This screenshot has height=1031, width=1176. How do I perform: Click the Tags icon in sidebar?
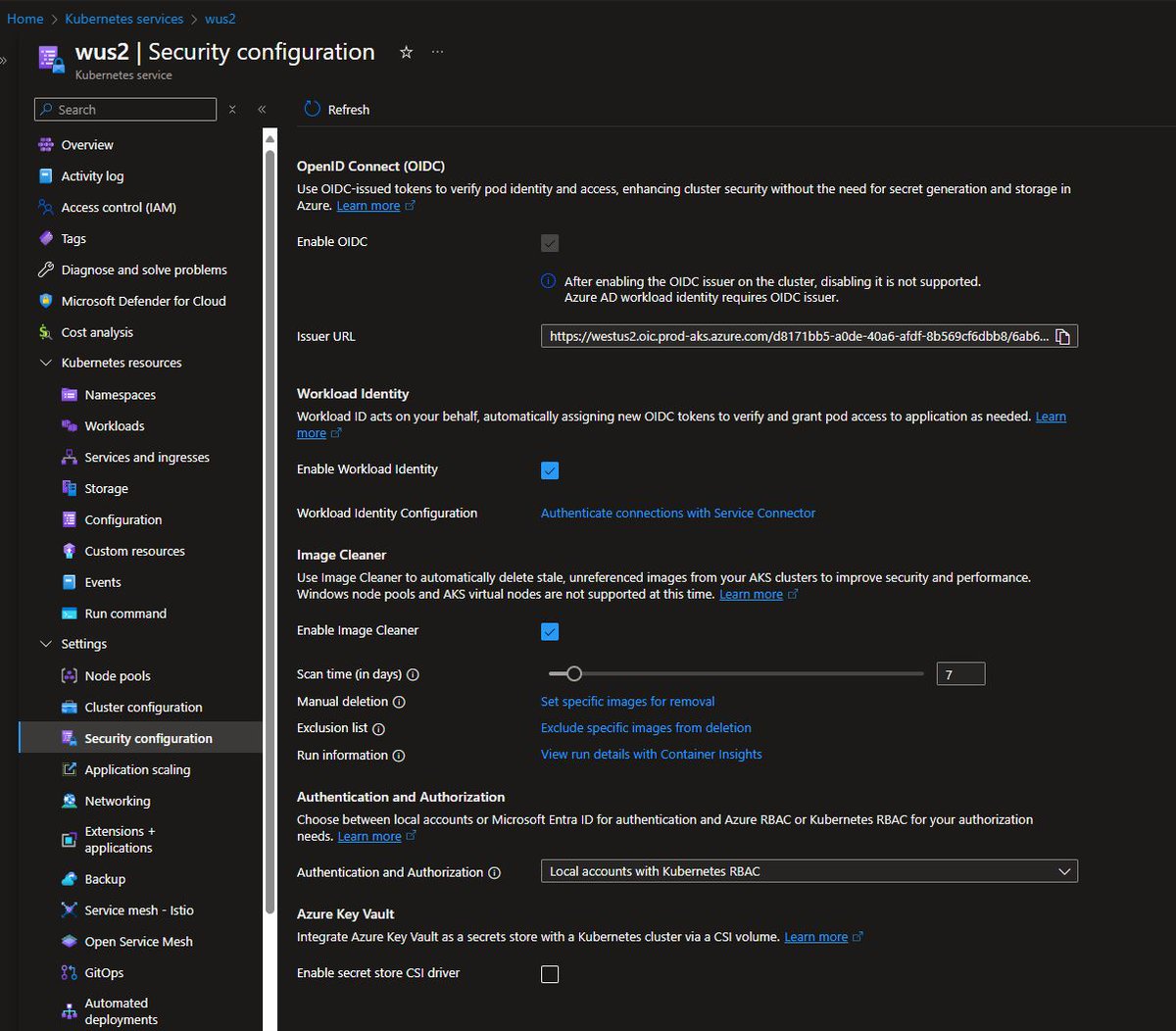pyautogui.click(x=45, y=239)
